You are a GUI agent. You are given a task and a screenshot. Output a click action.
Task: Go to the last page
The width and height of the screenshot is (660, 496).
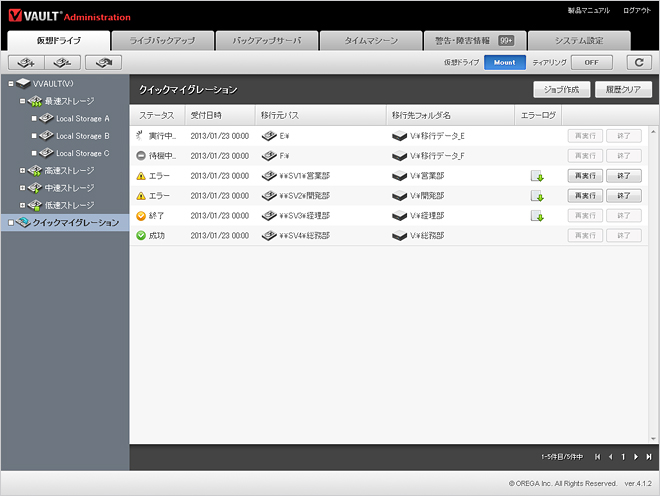pos(649,457)
